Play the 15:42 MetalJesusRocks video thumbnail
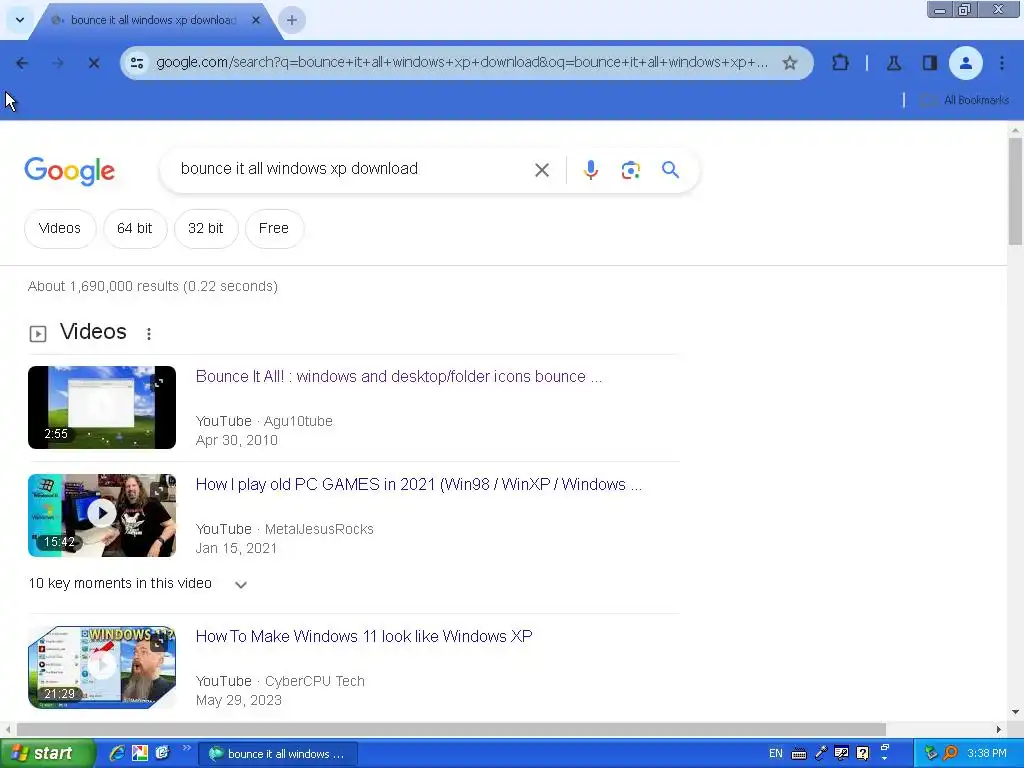1024x768 pixels. 102,515
